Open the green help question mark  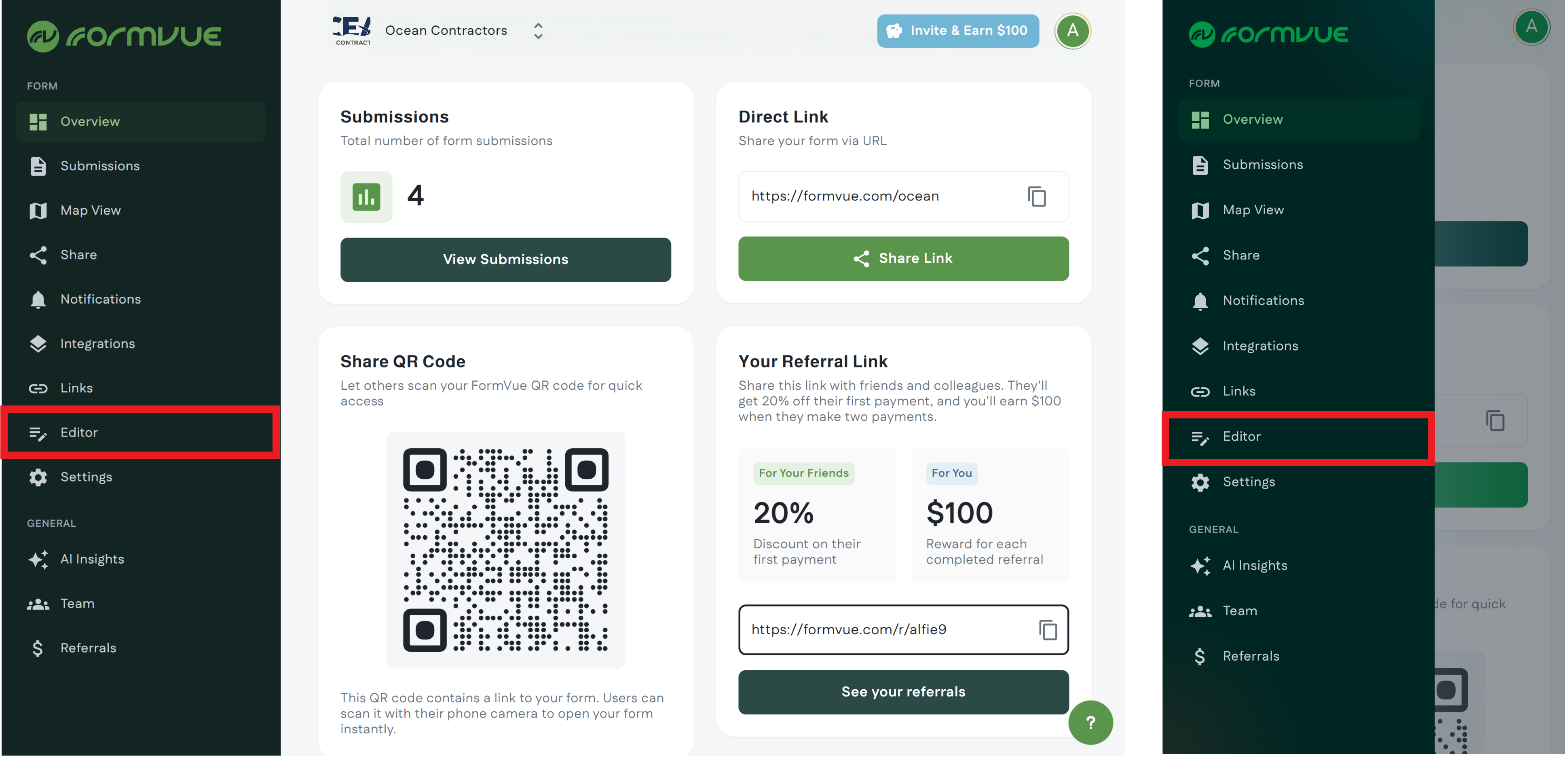click(x=1090, y=723)
